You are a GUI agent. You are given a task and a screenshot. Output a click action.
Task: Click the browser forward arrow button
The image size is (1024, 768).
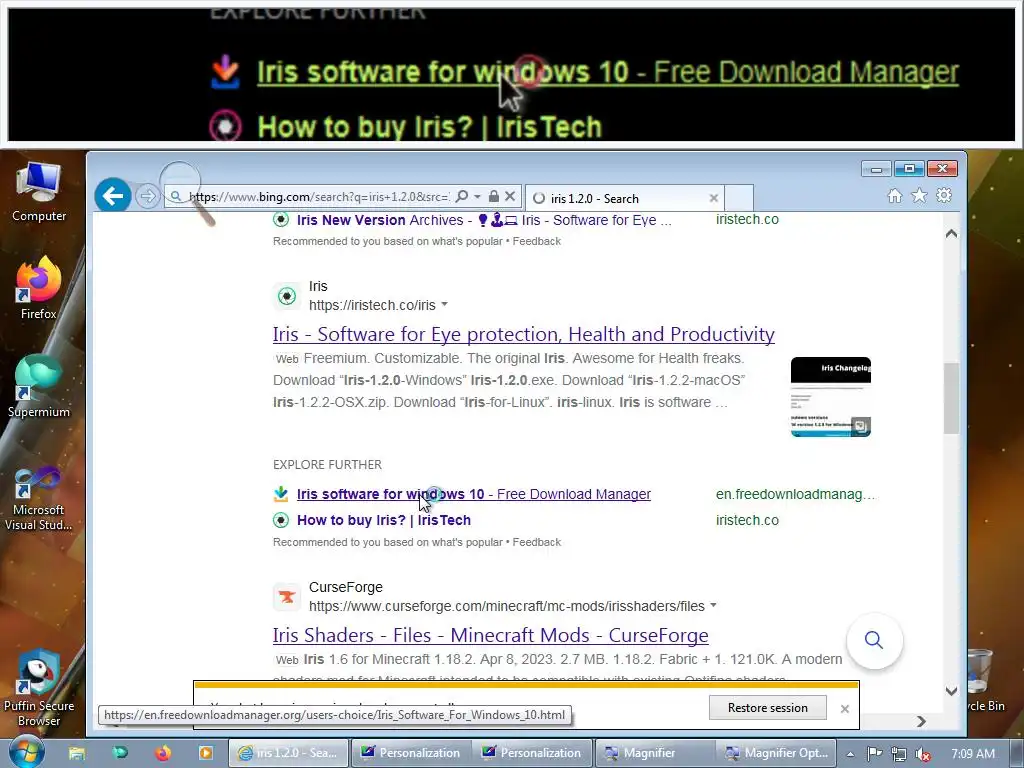(x=148, y=196)
